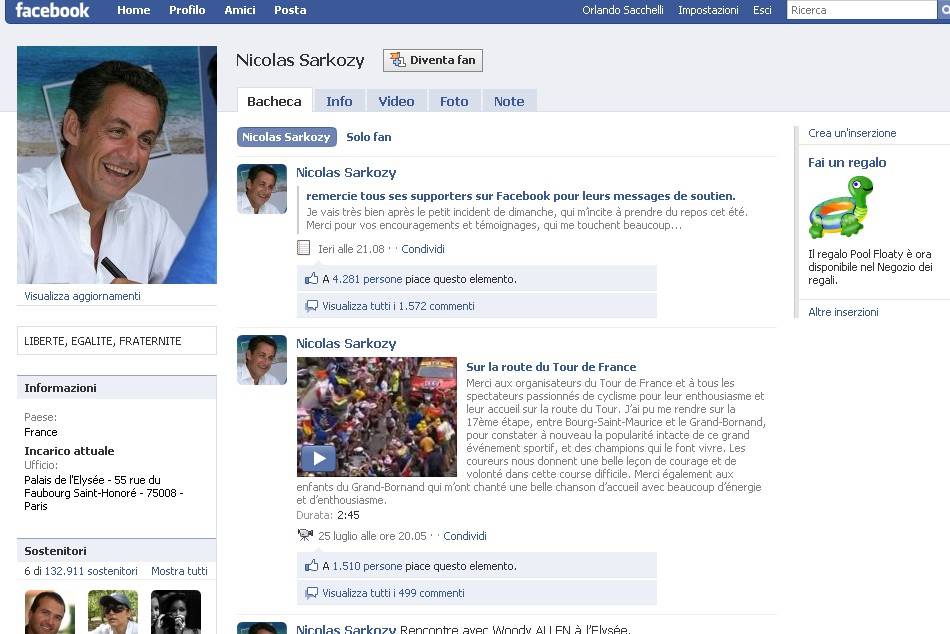Select the Nicolas Sarkozy wall filter
The width and height of the screenshot is (950, 634).
point(287,137)
